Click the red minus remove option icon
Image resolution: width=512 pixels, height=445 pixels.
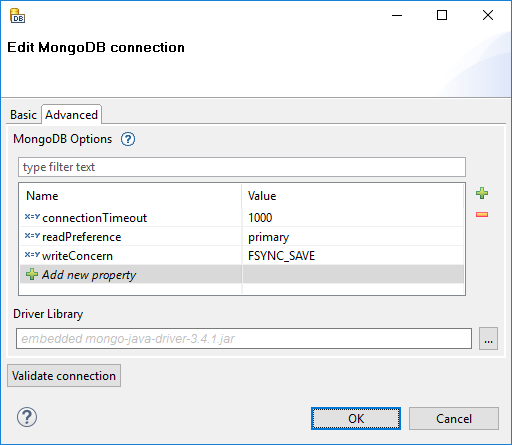click(482, 214)
